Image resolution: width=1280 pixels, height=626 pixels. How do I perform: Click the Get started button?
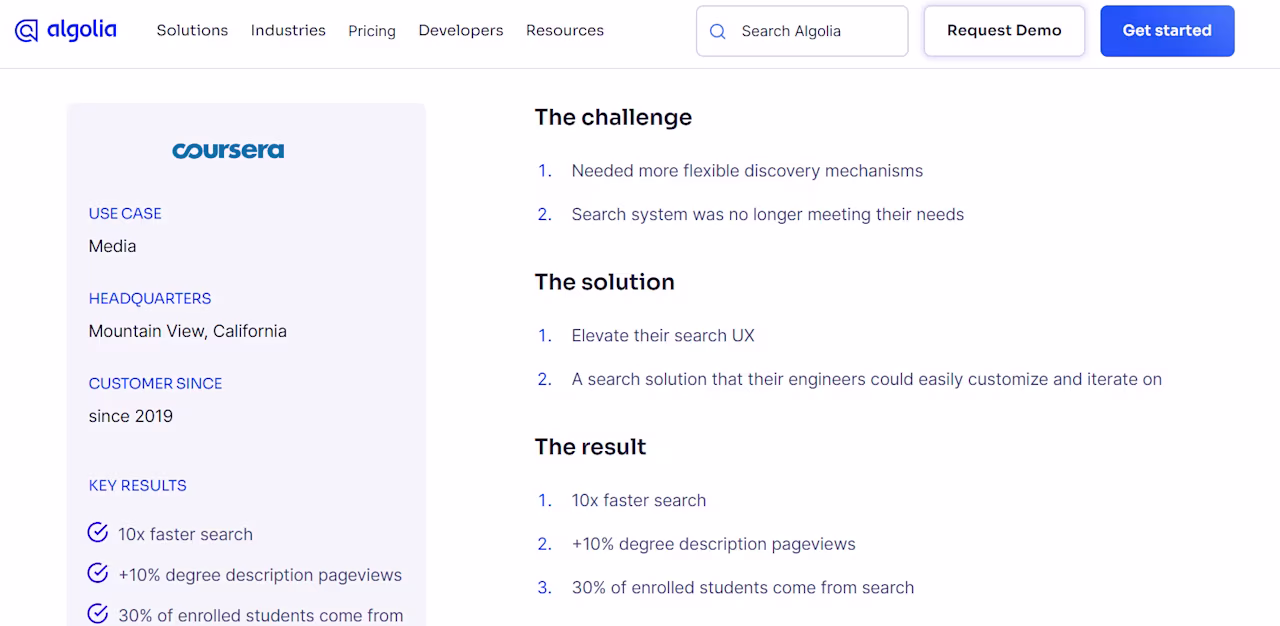(x=1167, y=31)
